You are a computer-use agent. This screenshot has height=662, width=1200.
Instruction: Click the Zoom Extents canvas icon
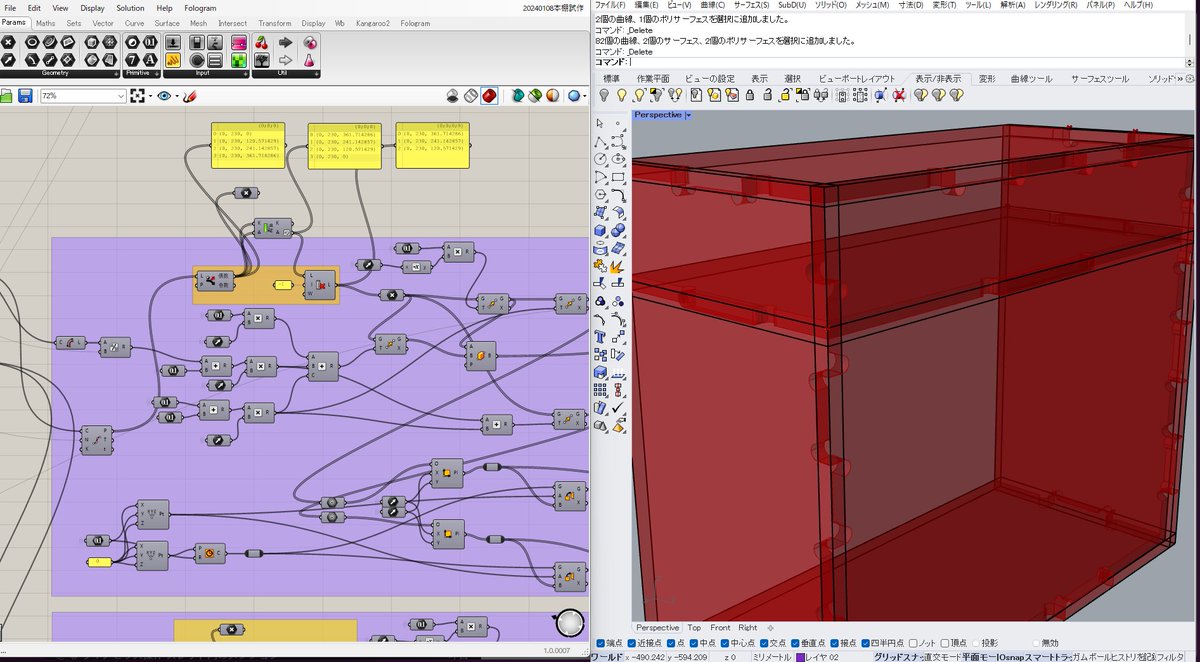coord(138,96)
